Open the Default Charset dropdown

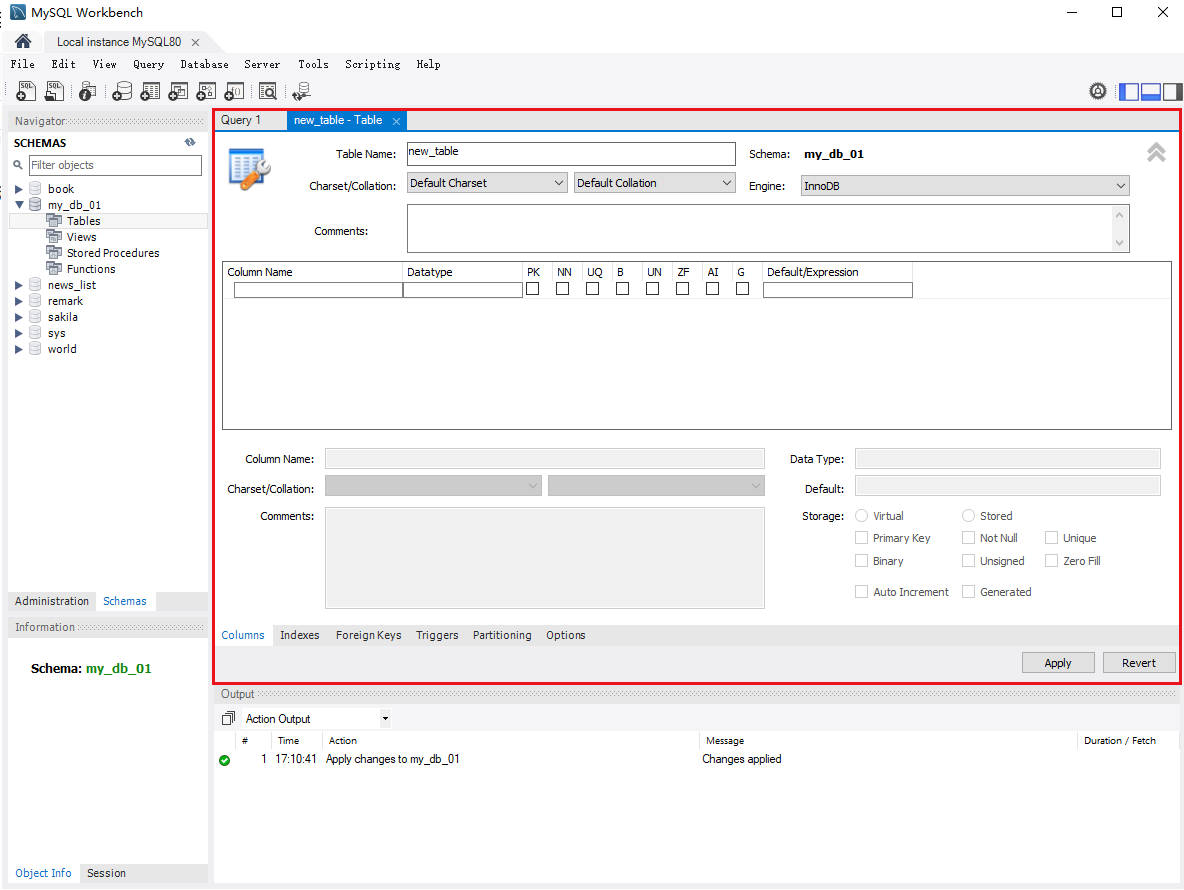487,183
